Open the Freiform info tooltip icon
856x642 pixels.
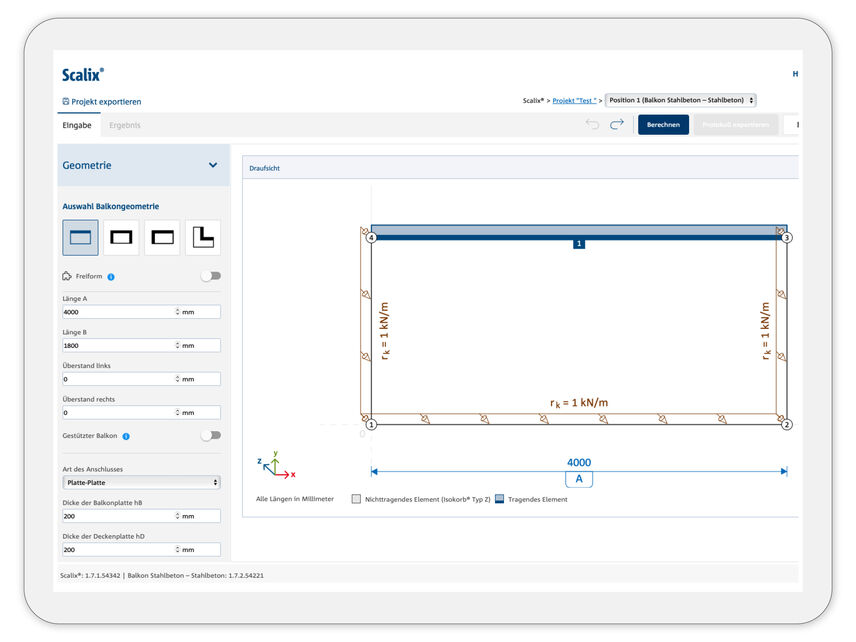pos(111,277)
